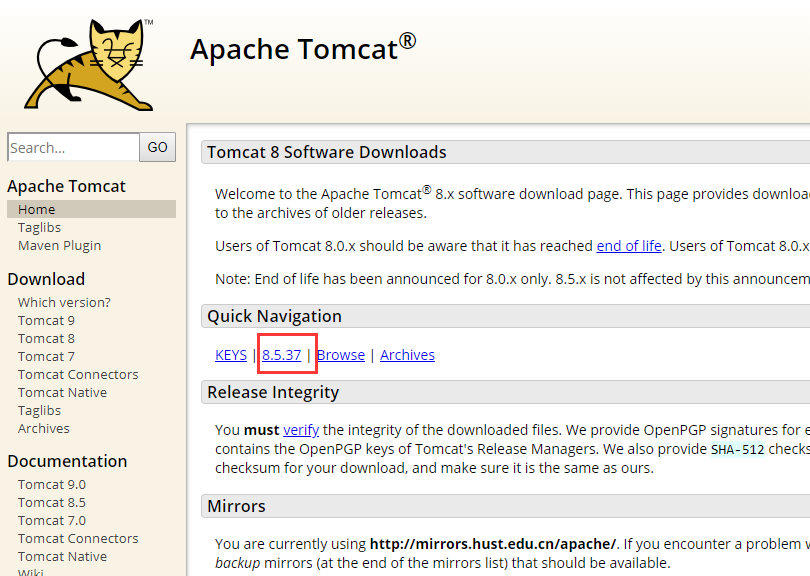Open the Which version? page
810x576 pixels.
pyautogui.click(x=64, y=302)
